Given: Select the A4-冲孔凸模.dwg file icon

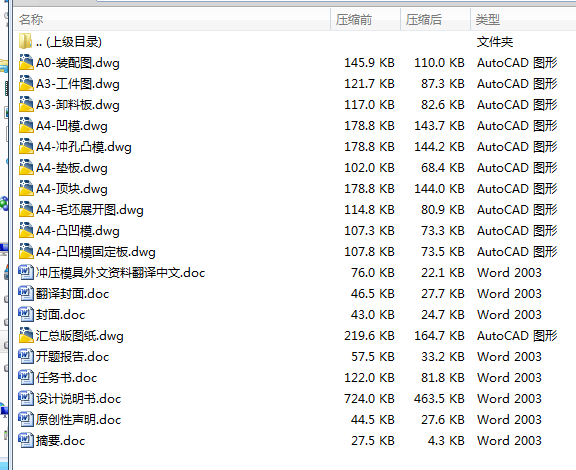Looking at the screenshot, I should pos(26,146).
